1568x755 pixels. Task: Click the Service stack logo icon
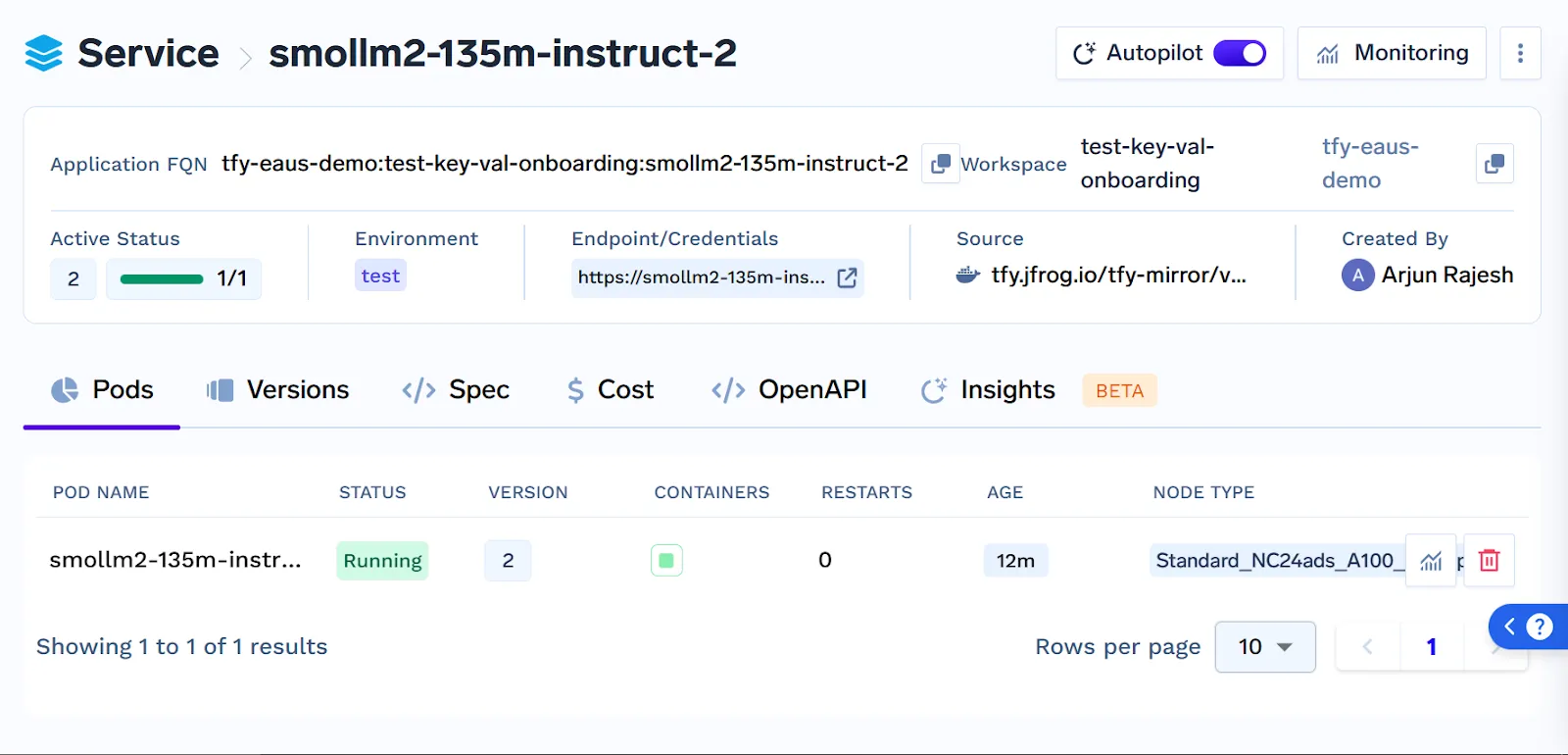pos(43,53)
